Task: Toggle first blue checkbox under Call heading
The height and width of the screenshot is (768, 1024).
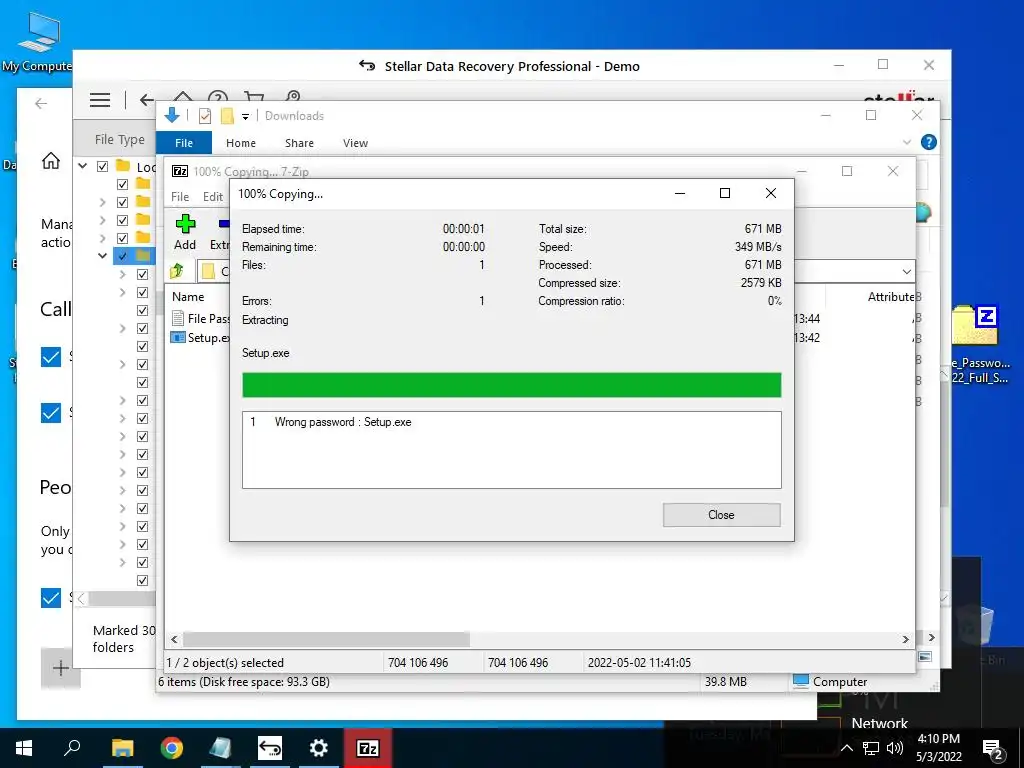Action: pyautogui.click(x=51, y=357)
